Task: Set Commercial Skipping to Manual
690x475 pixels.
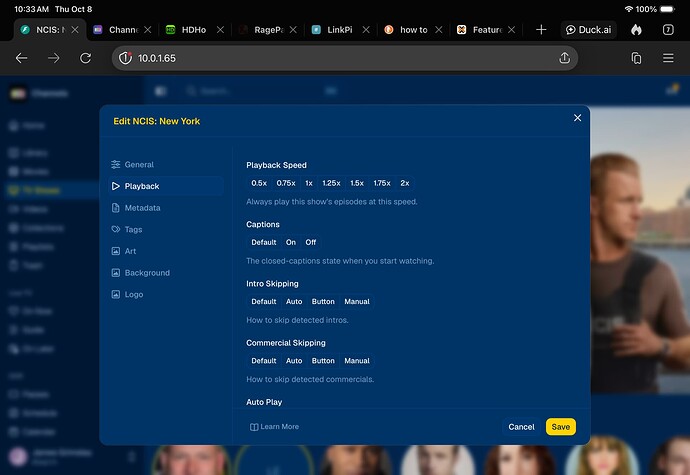Action: pyautogui.click(x=357, y=361)
